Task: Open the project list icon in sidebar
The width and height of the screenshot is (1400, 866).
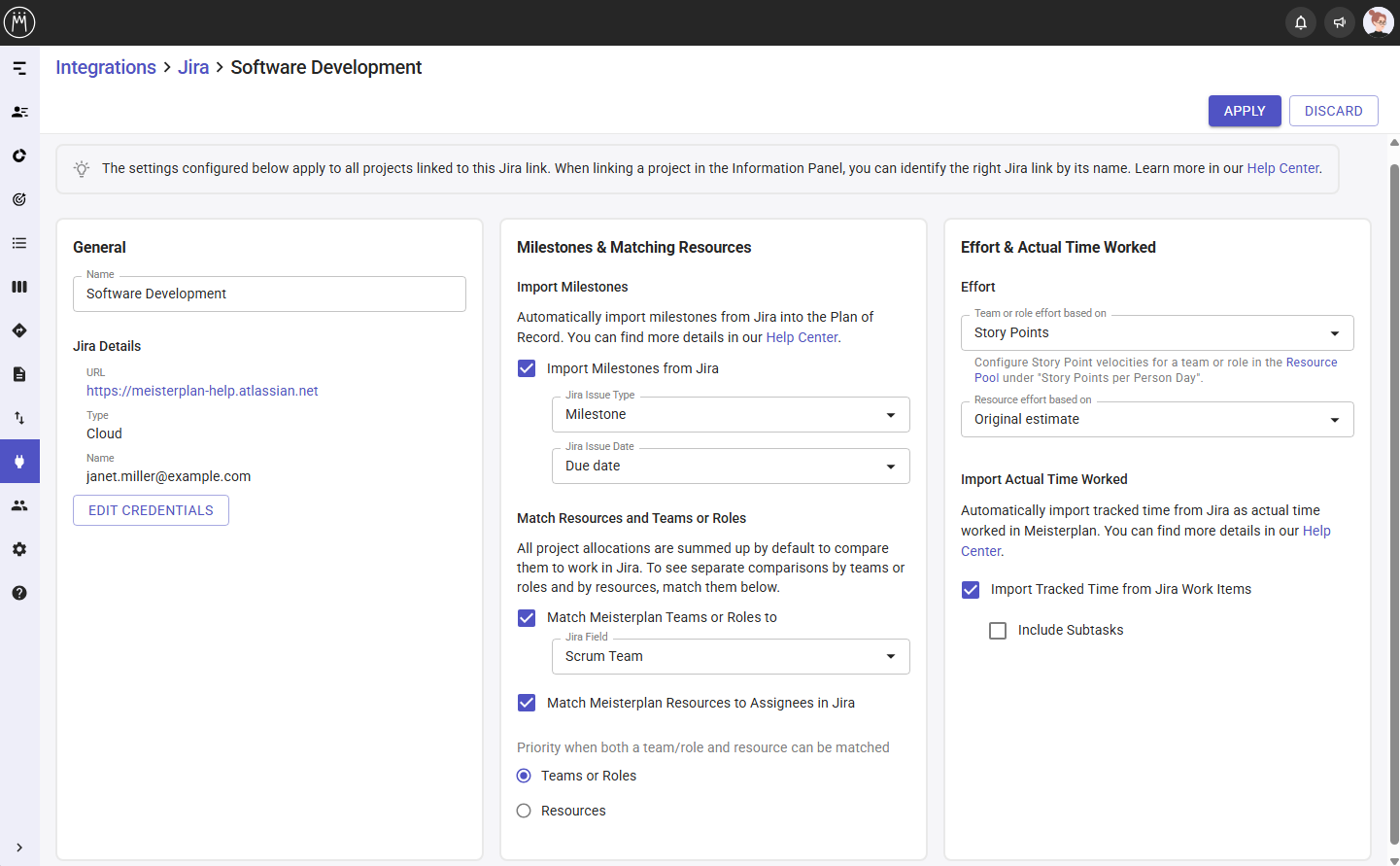Action: point(19,243)
